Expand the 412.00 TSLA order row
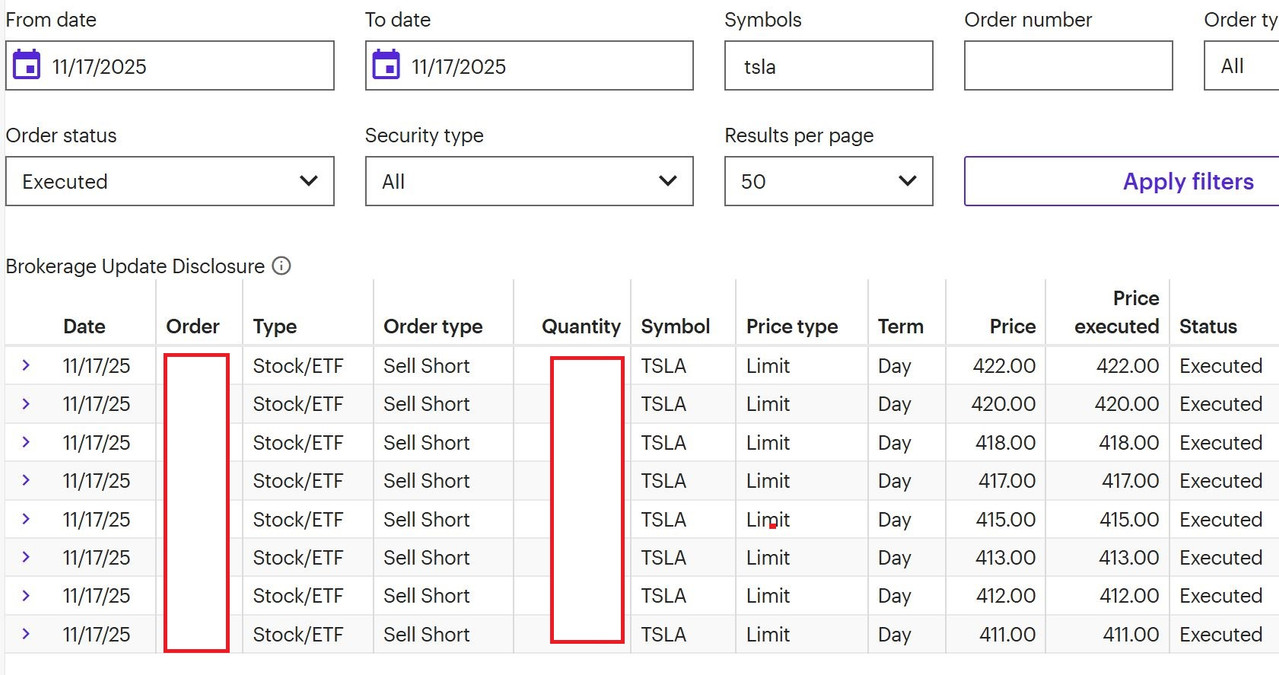This screenshot has height=675, width=1279. click(x=26, y=596)
